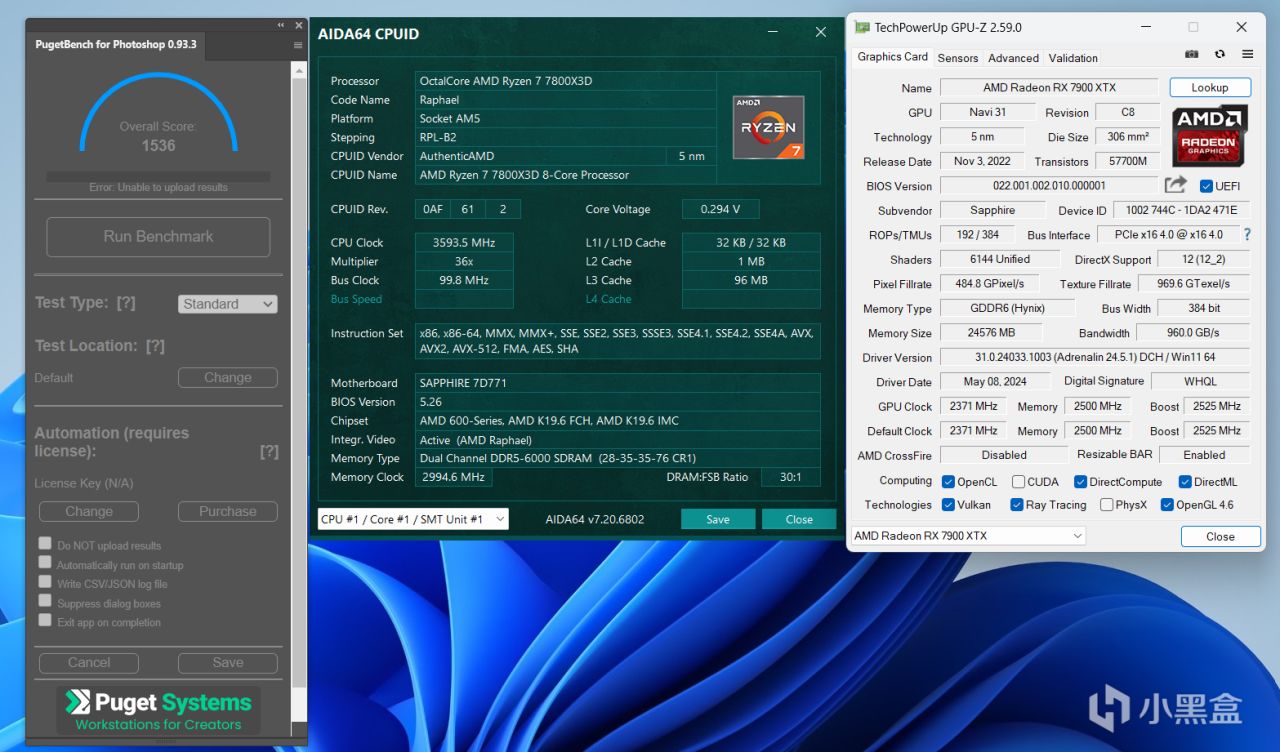Click the teal Close button in AIDA64 CPUID

click(x=799, y=519)
